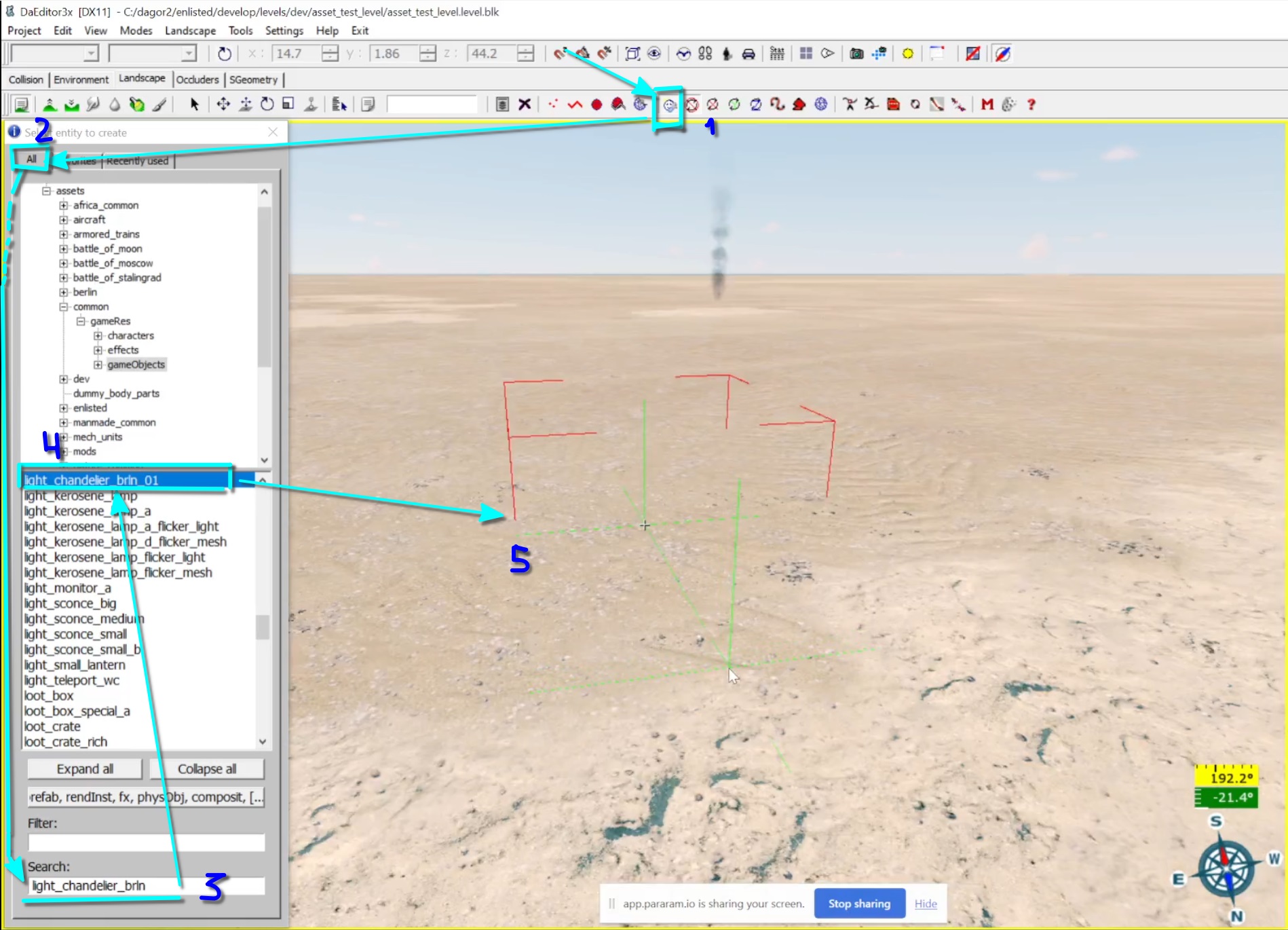
Task: Switch to the Environment tab
Action: [81, 79]
